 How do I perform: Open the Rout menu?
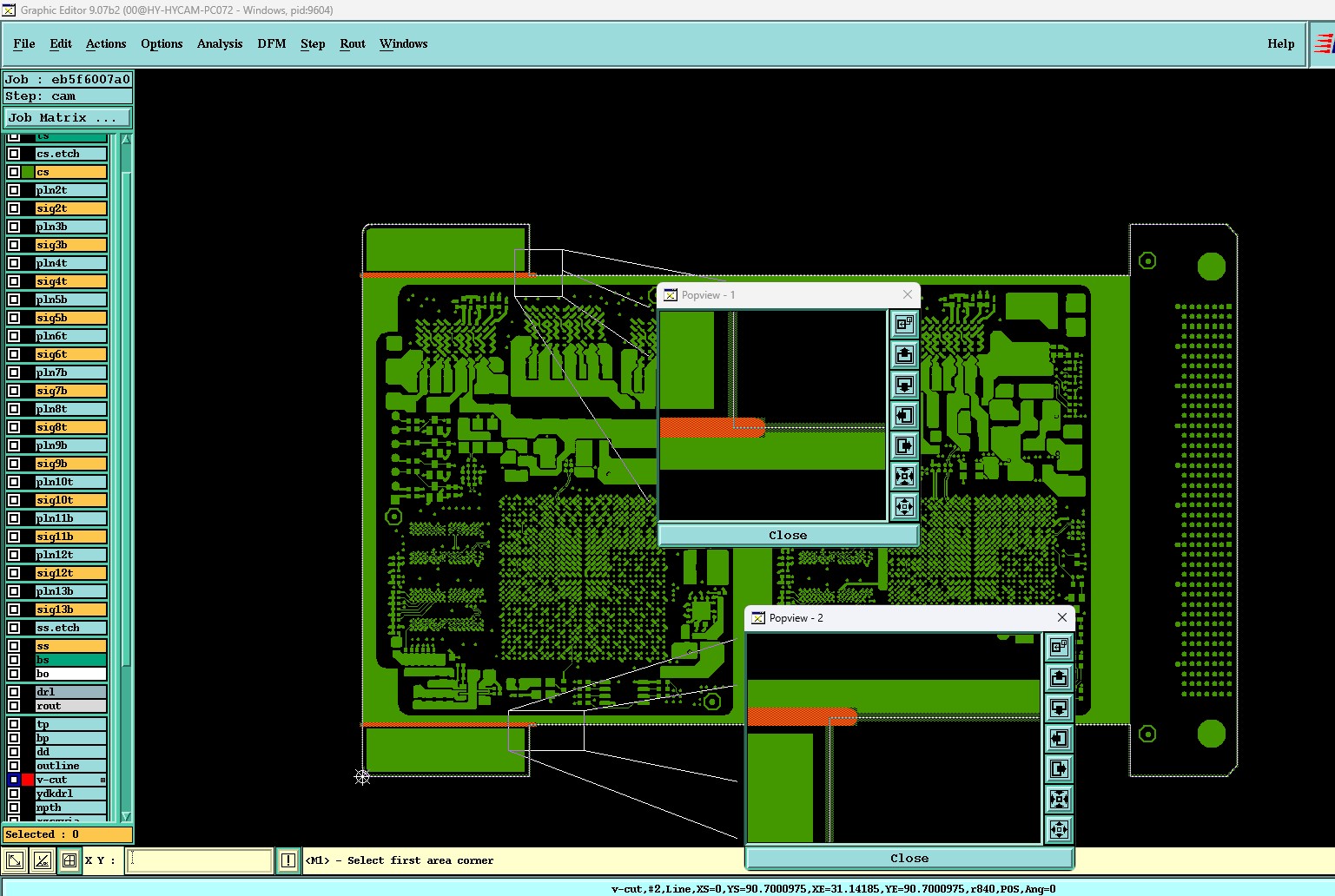353,43
